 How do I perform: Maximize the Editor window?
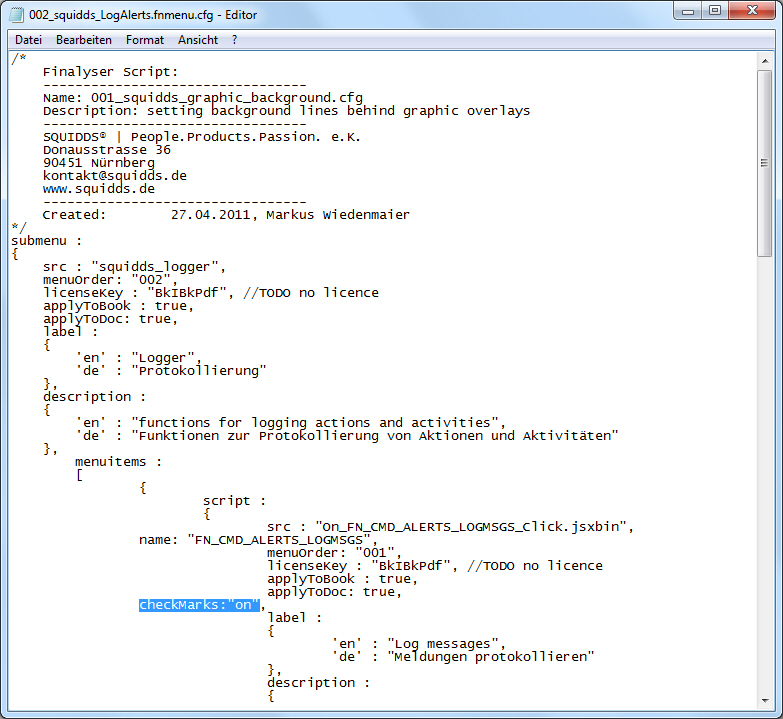pos(715,10)
